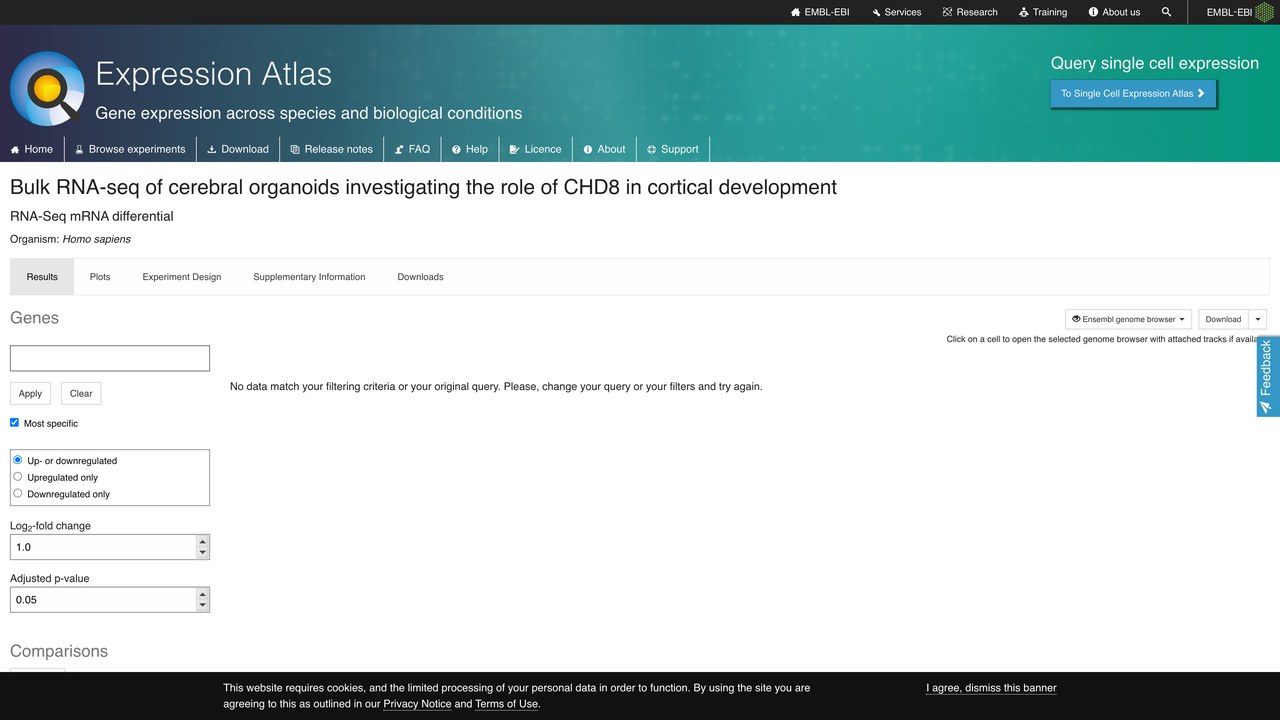
Task: Decrease the Log2-fold change value
Action: coord(203,553)
